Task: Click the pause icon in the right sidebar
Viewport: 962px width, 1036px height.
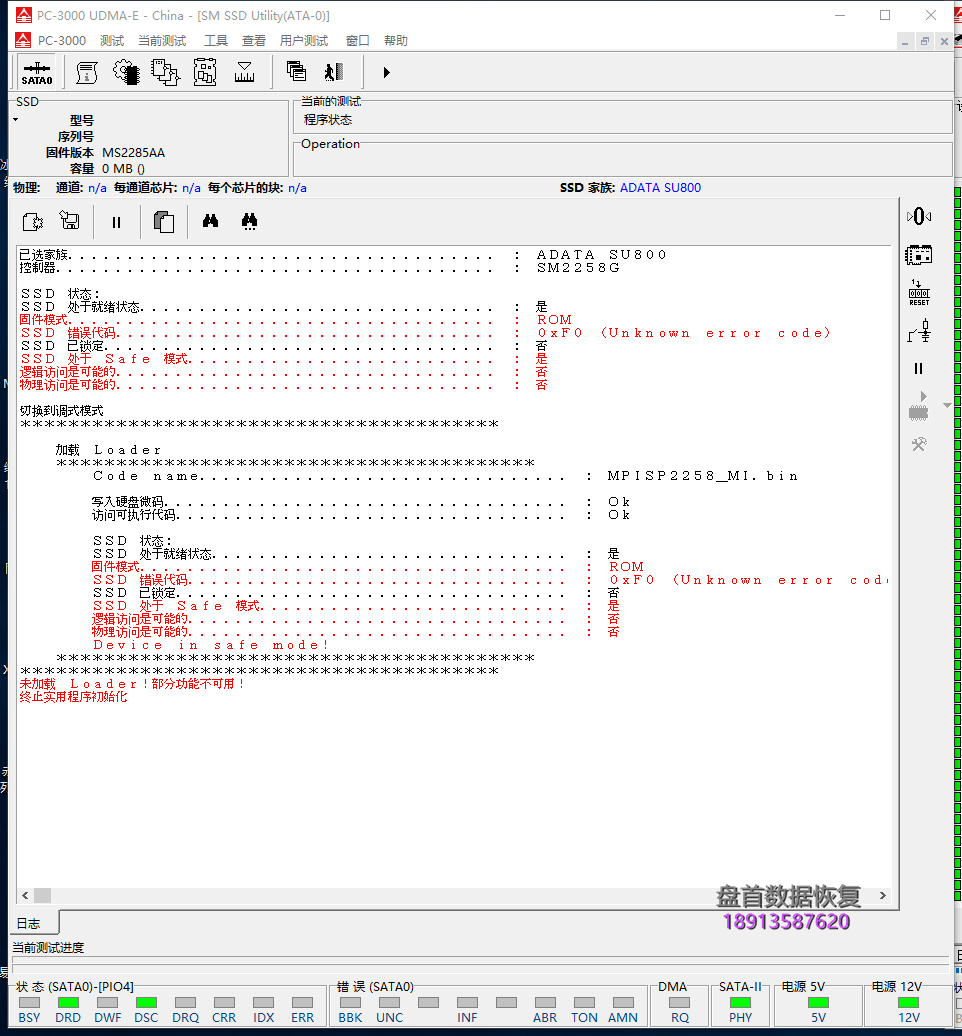Action: click(918, 369)
